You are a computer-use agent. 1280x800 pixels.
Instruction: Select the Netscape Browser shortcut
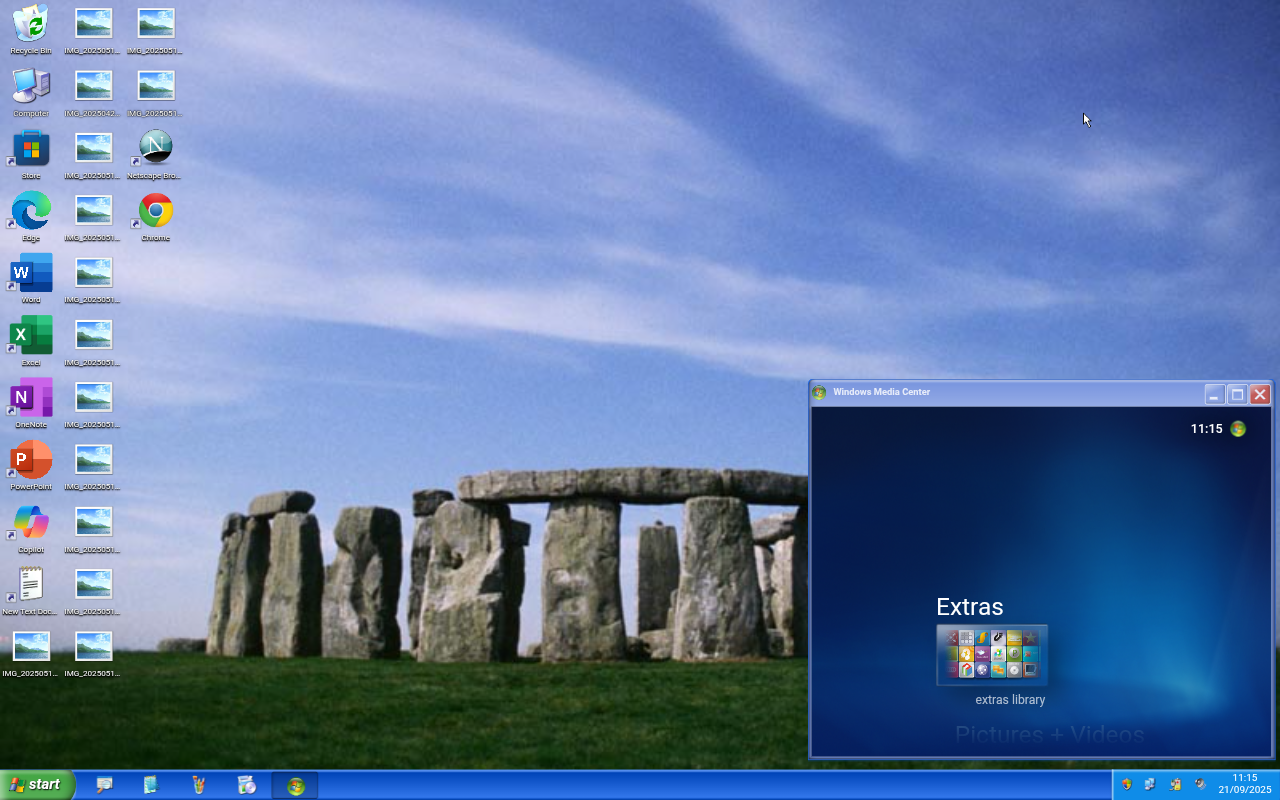point(155,148)
